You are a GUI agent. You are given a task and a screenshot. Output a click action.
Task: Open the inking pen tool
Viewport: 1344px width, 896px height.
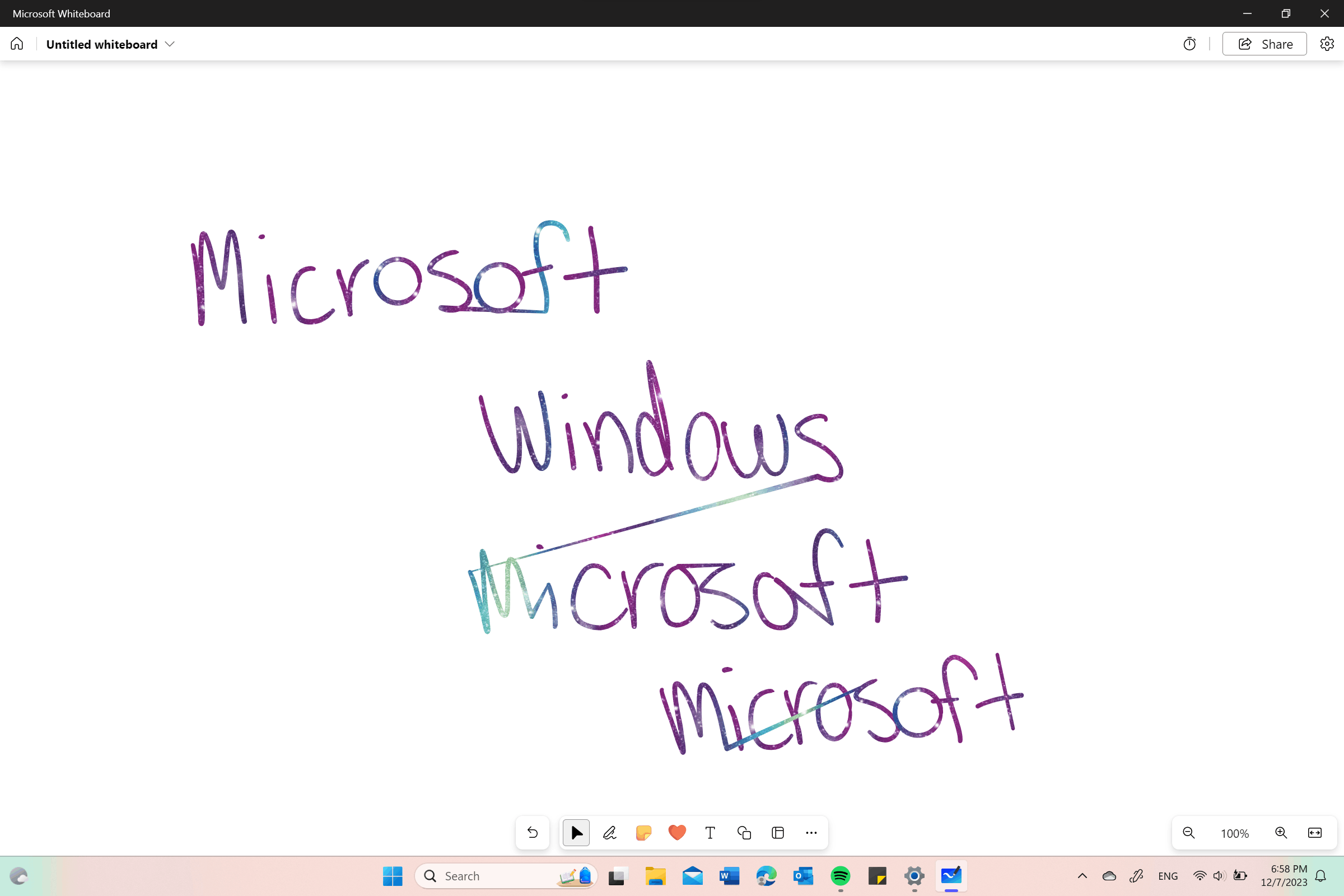pyautogui.click(x=610, y=833)
